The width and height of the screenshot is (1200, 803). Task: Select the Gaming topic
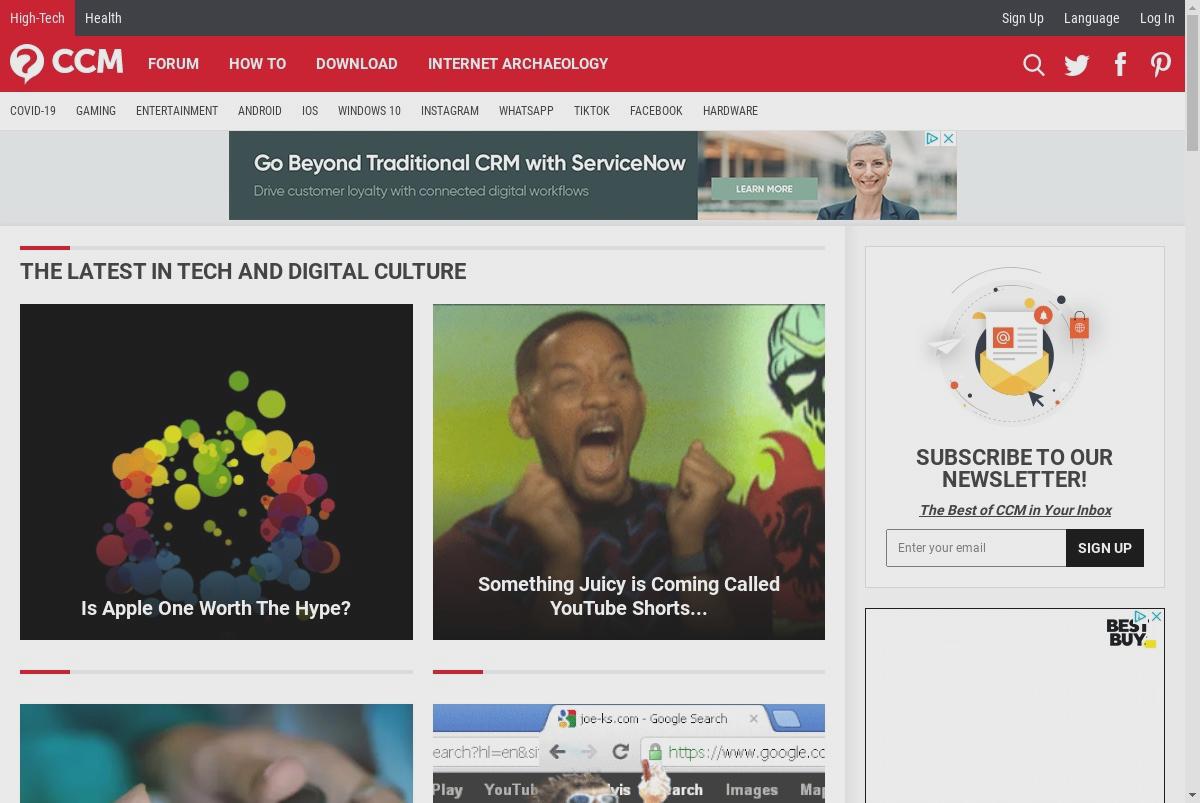[96, 111]
